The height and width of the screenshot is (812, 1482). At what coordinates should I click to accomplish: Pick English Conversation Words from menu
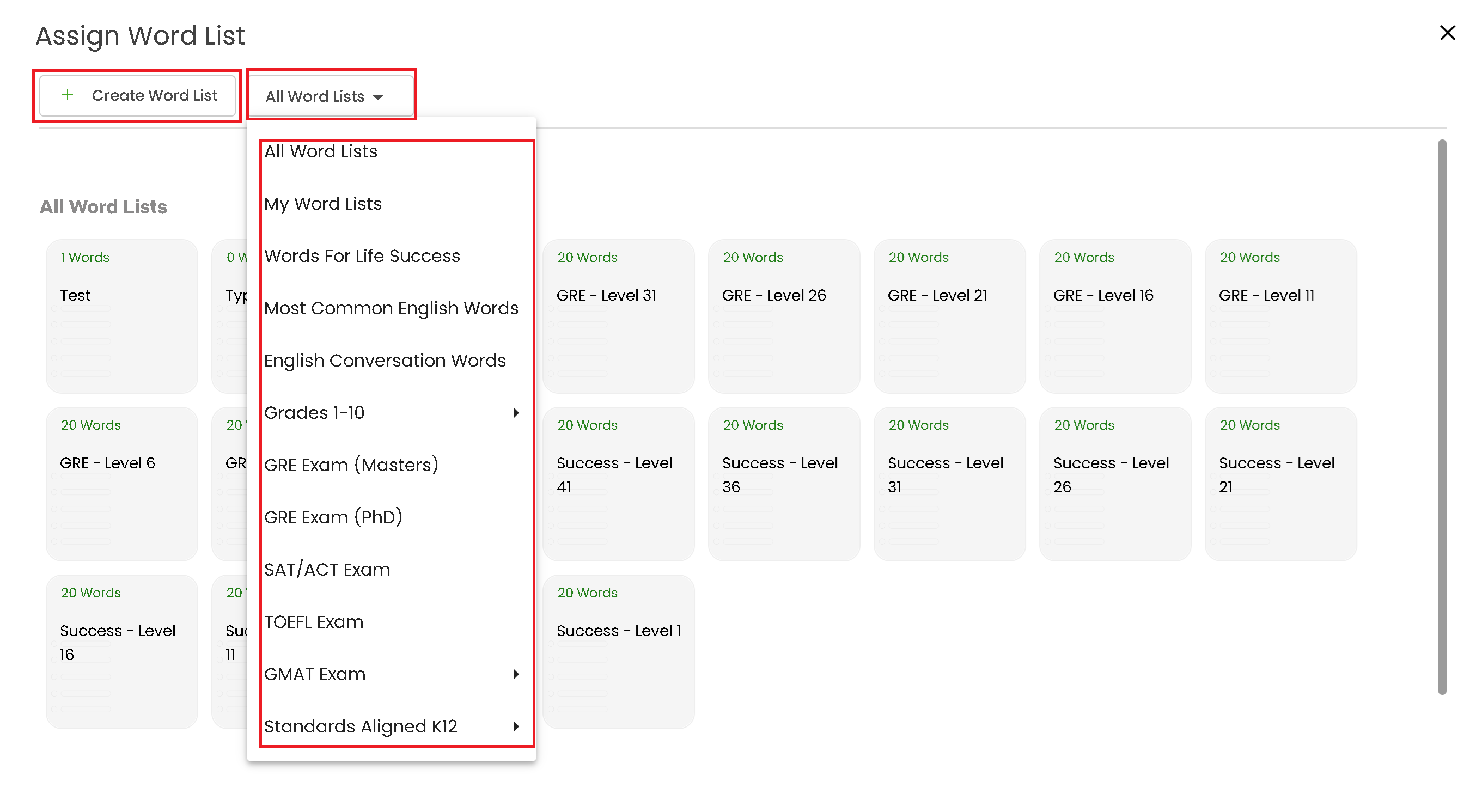[385, 361]
